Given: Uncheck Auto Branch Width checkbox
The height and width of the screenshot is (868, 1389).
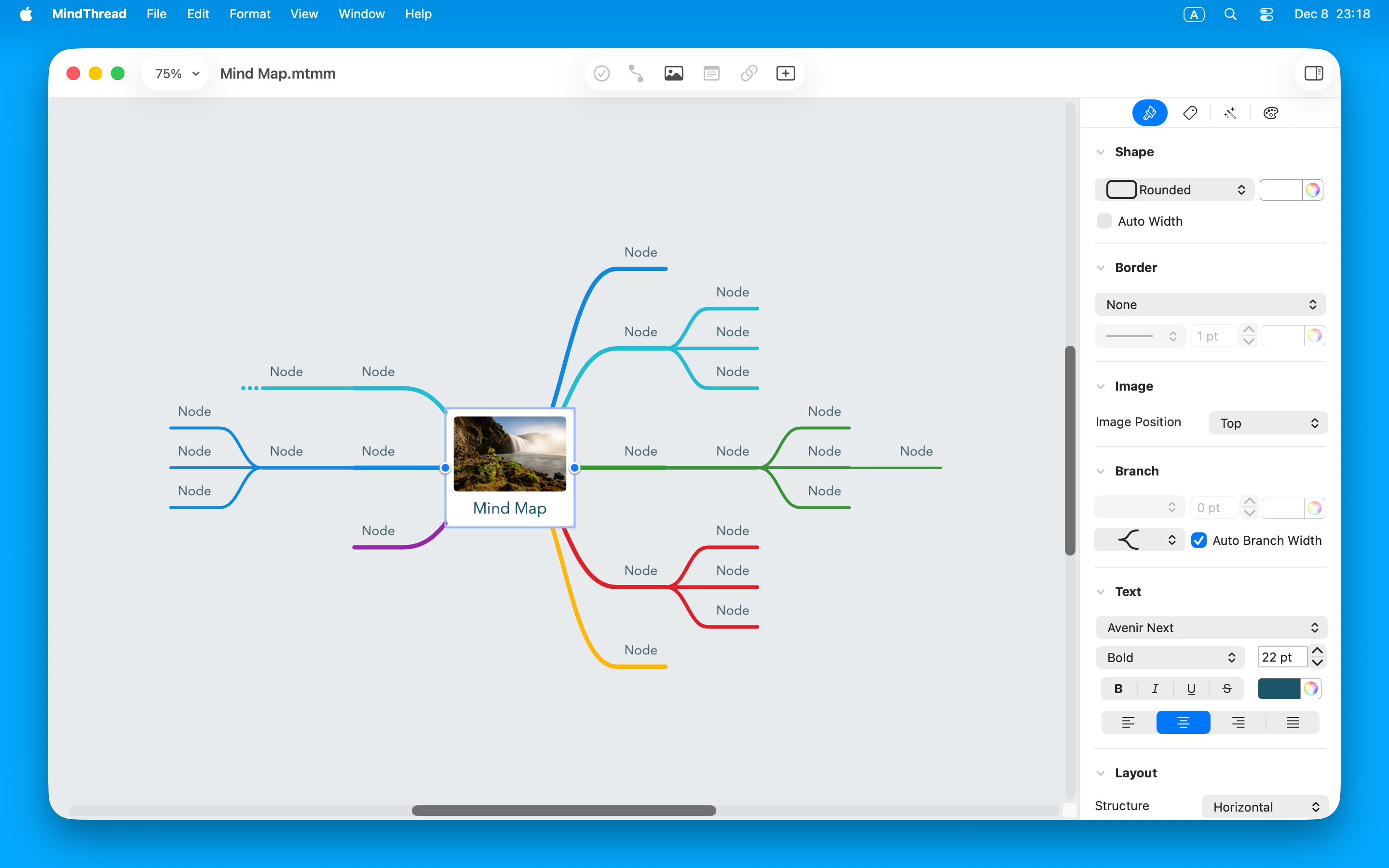Looking at the screenshot, I should pyautogui.click(x=1198, y=540).
